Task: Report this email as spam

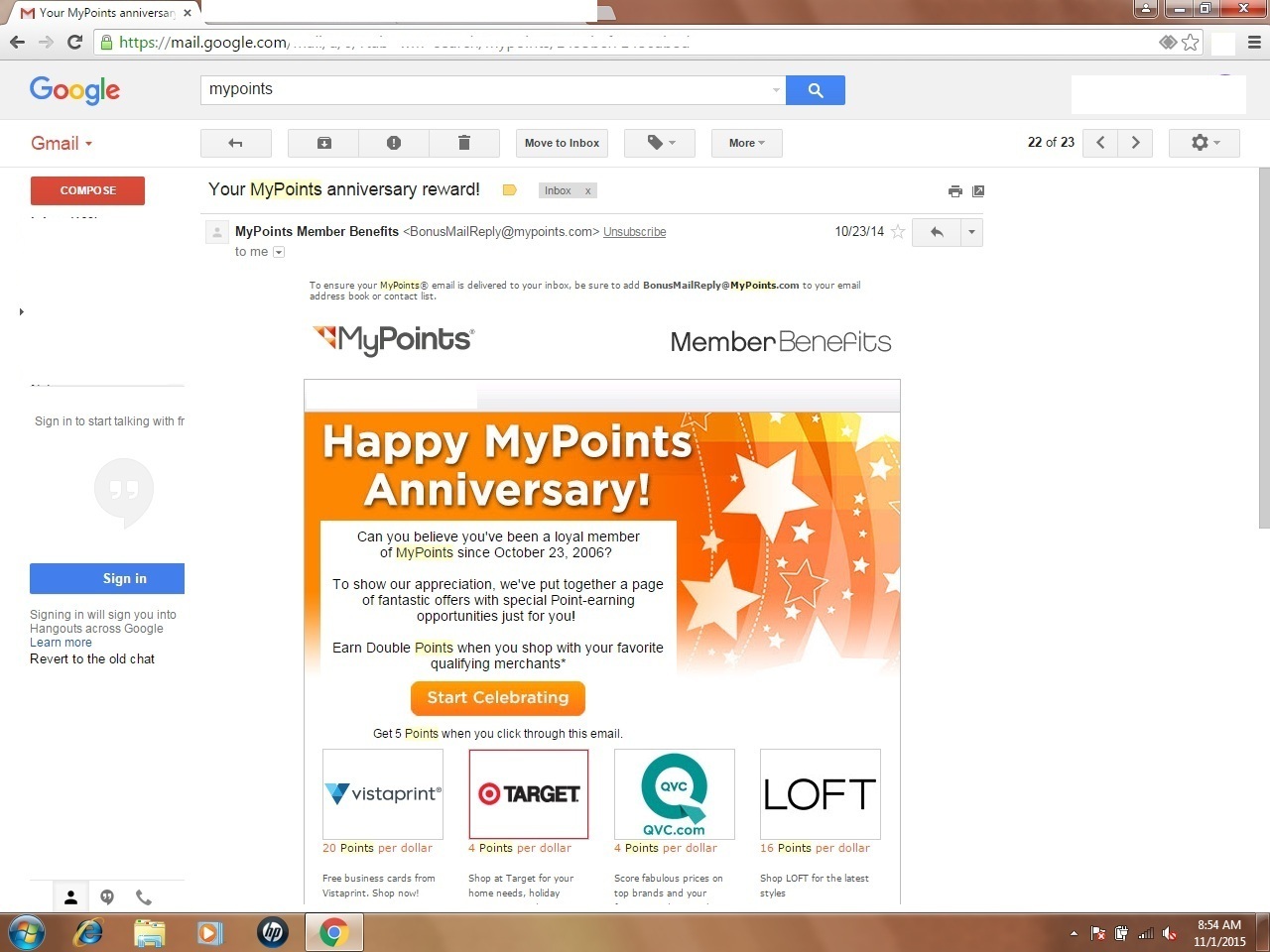Action: coord(394,143)
